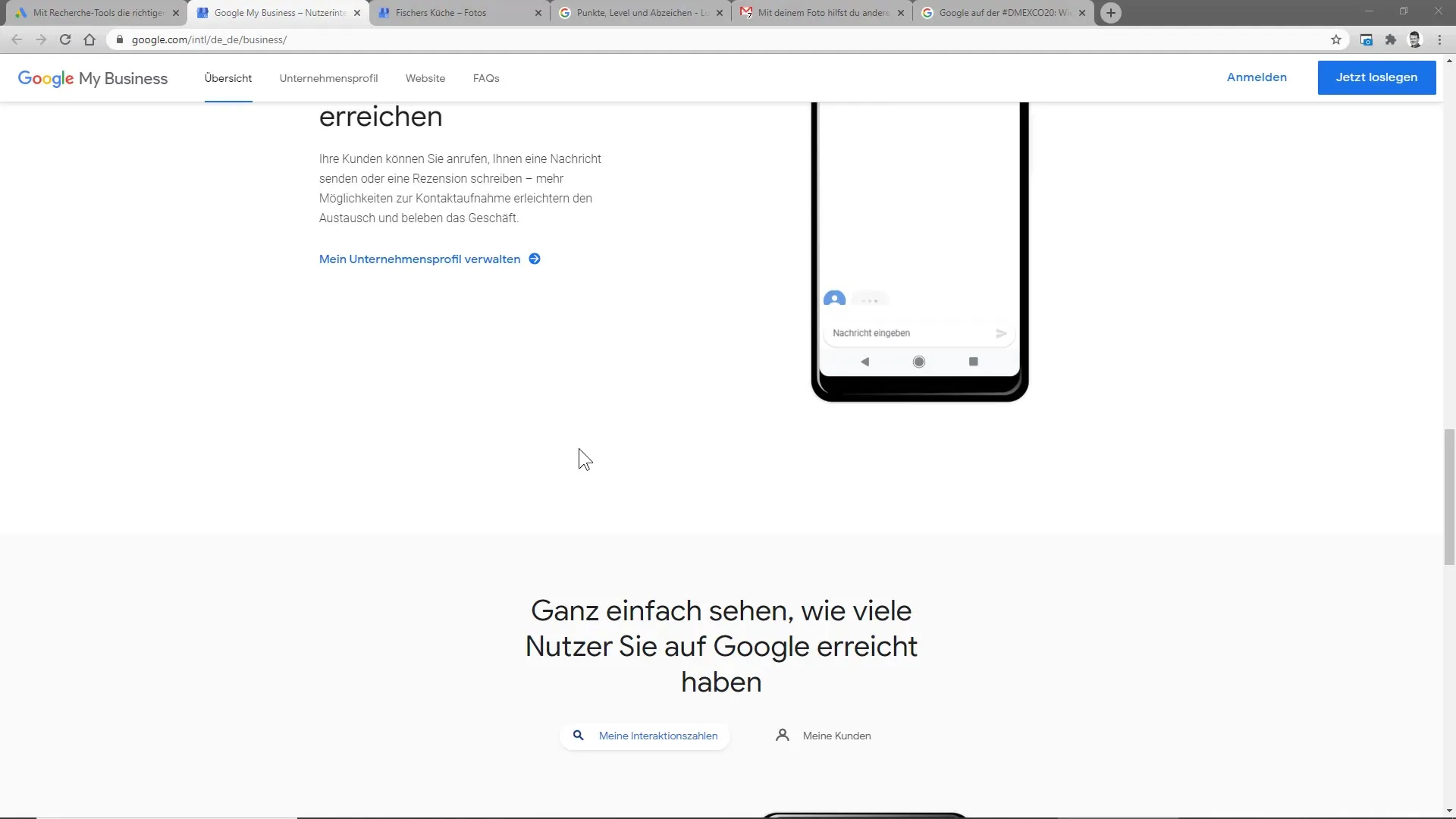
Task: Click the chat avatar in phone mockup
Action: click(x=834, y=298)
